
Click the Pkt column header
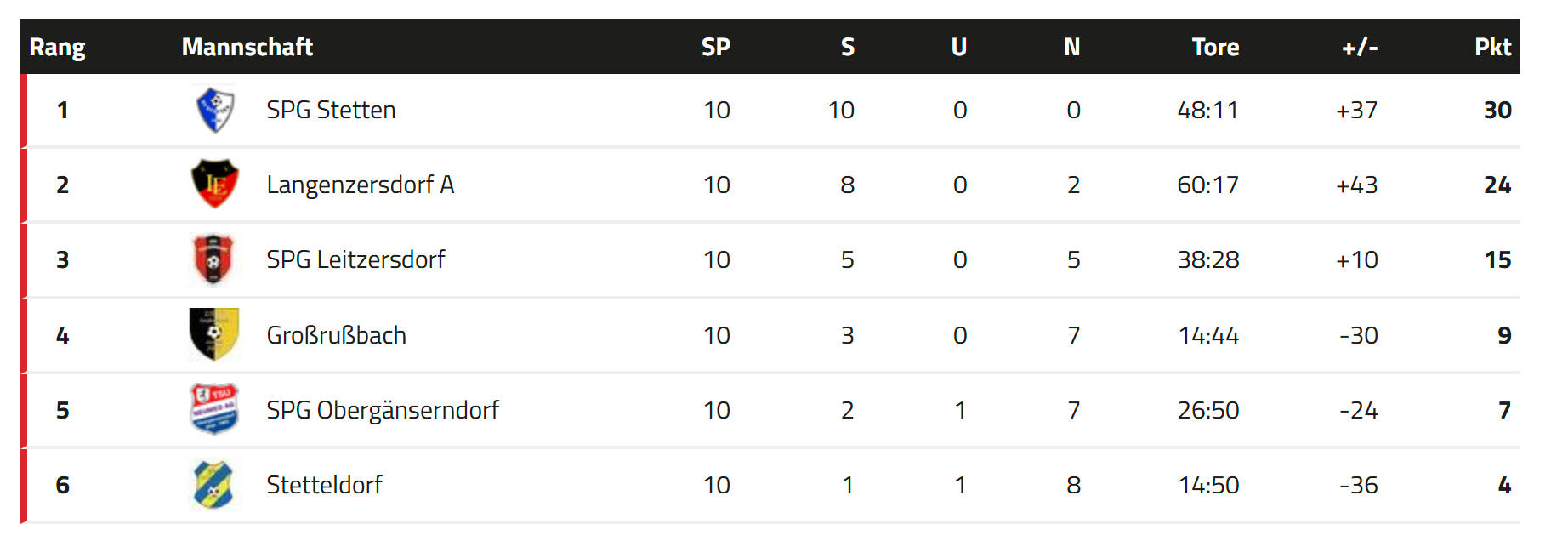[x=1492, y=47]
